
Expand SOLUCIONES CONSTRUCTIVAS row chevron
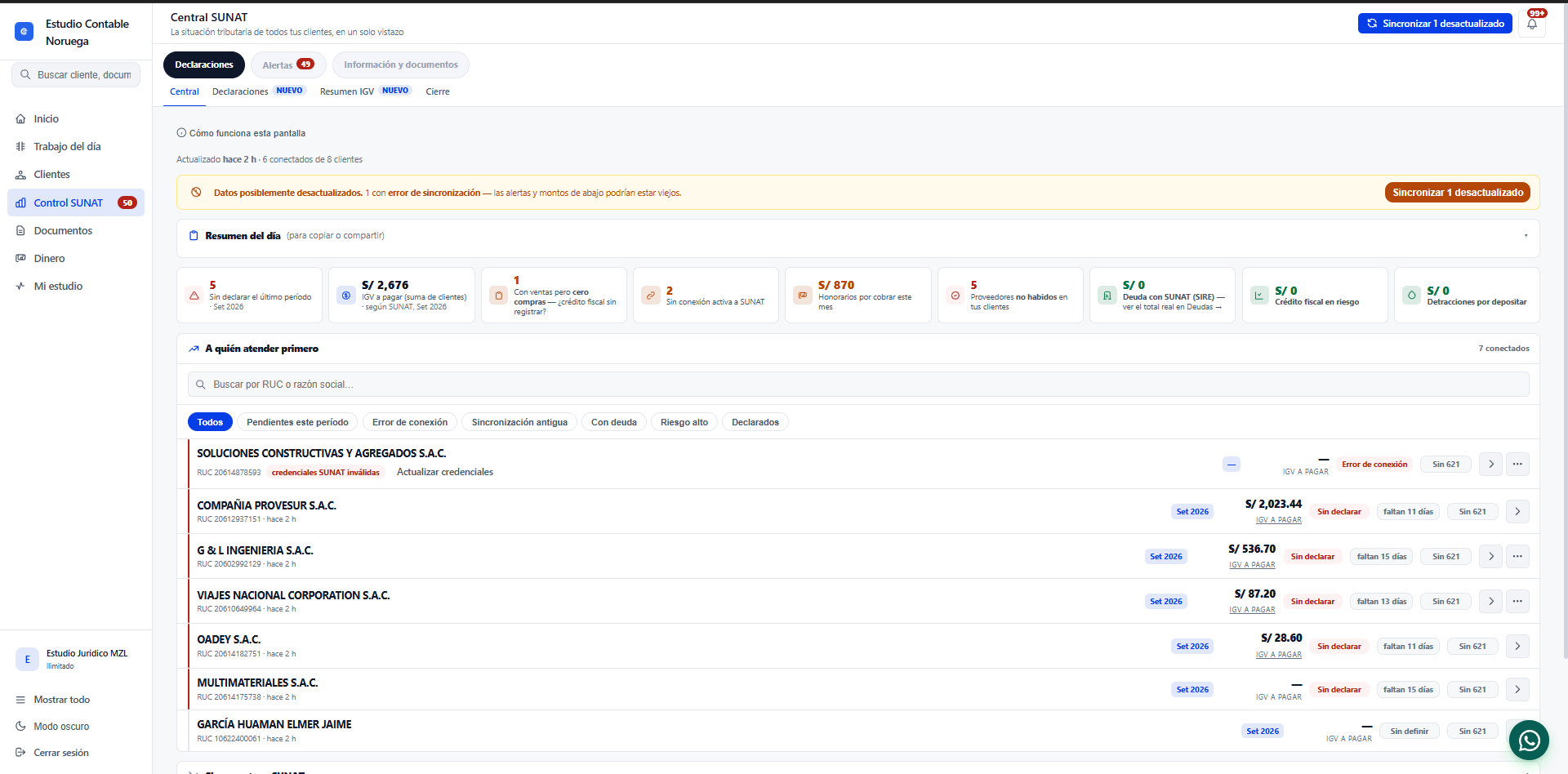[x=1491, y=465]
